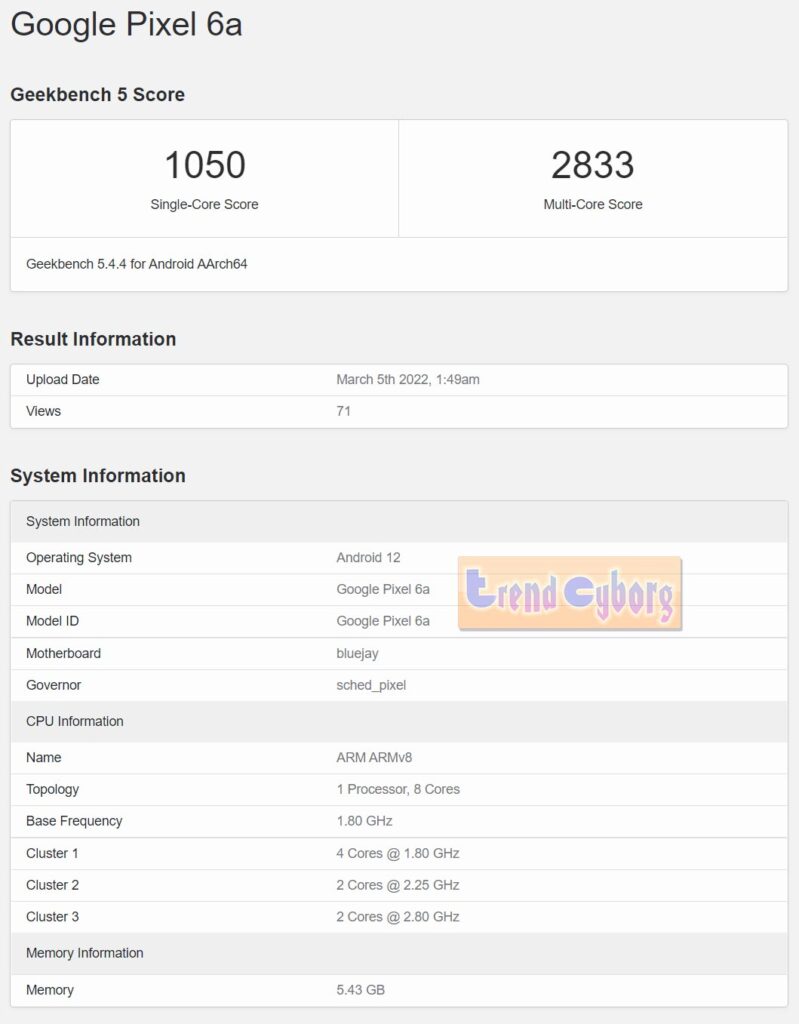Image resolution: width=799 pixels, height=1024 pixels.
Task: Click the Governor label
Action: click(x=54, y=685)
